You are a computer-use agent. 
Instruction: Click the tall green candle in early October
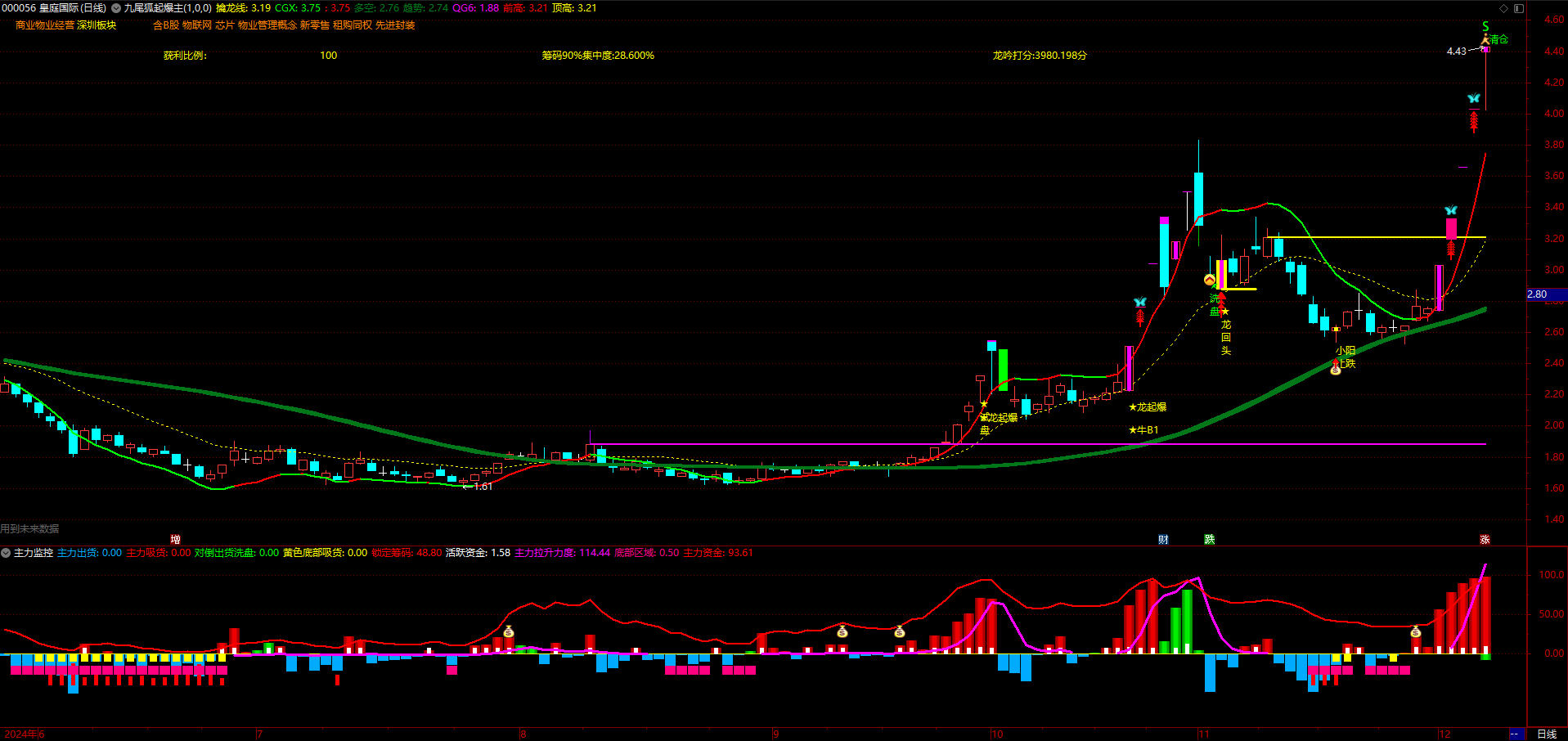(x=1003, y=370)
